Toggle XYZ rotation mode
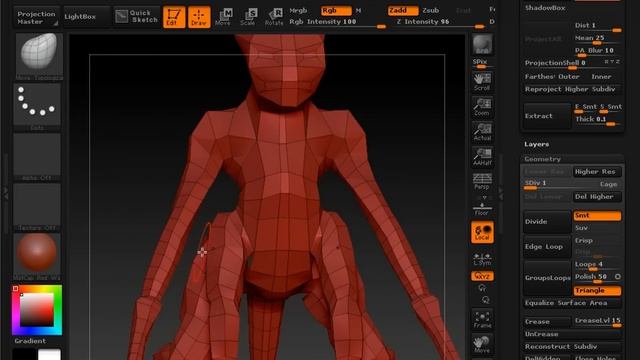Screen dimensions: 640x360 coord(482,276)
